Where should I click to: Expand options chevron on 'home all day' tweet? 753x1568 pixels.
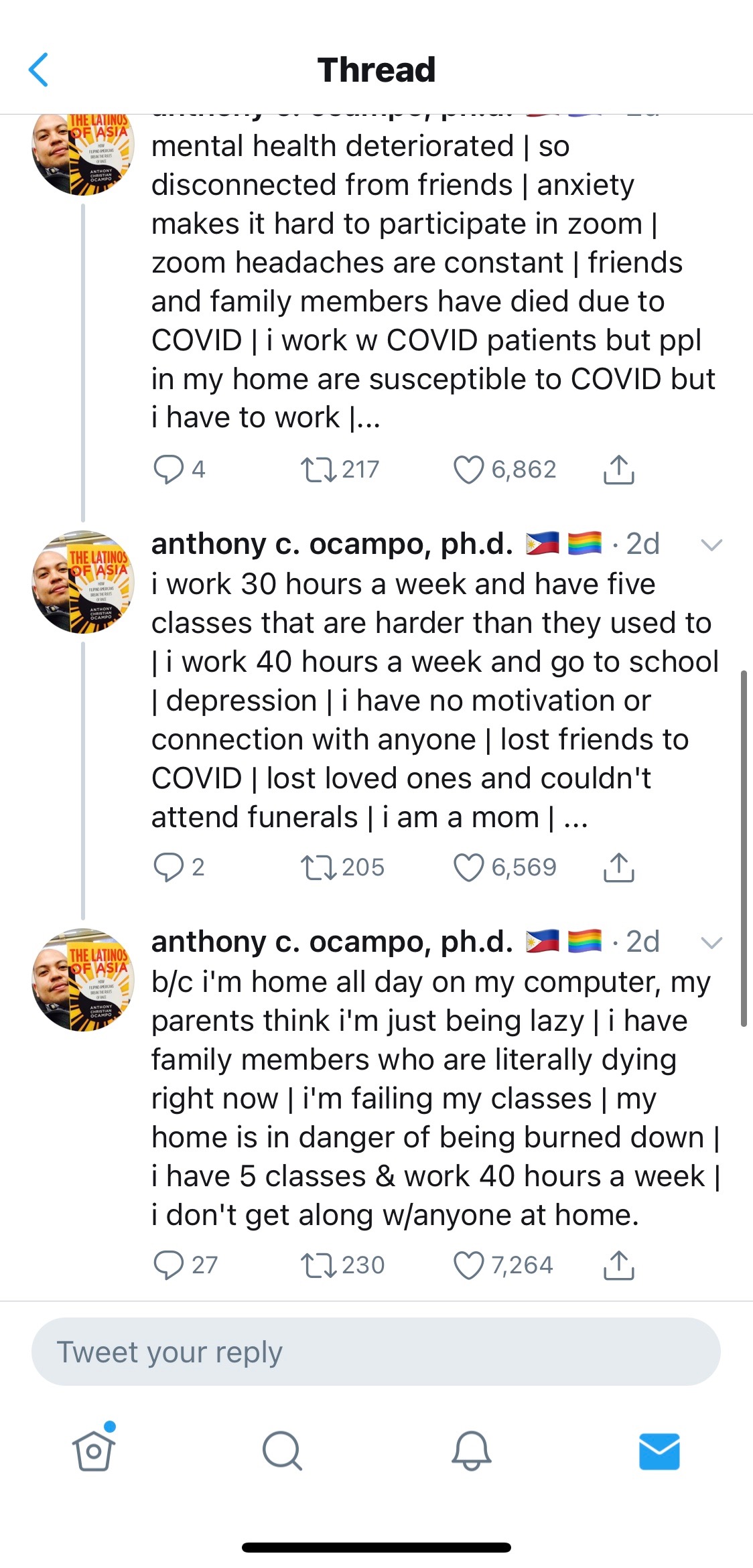[711, 942]
